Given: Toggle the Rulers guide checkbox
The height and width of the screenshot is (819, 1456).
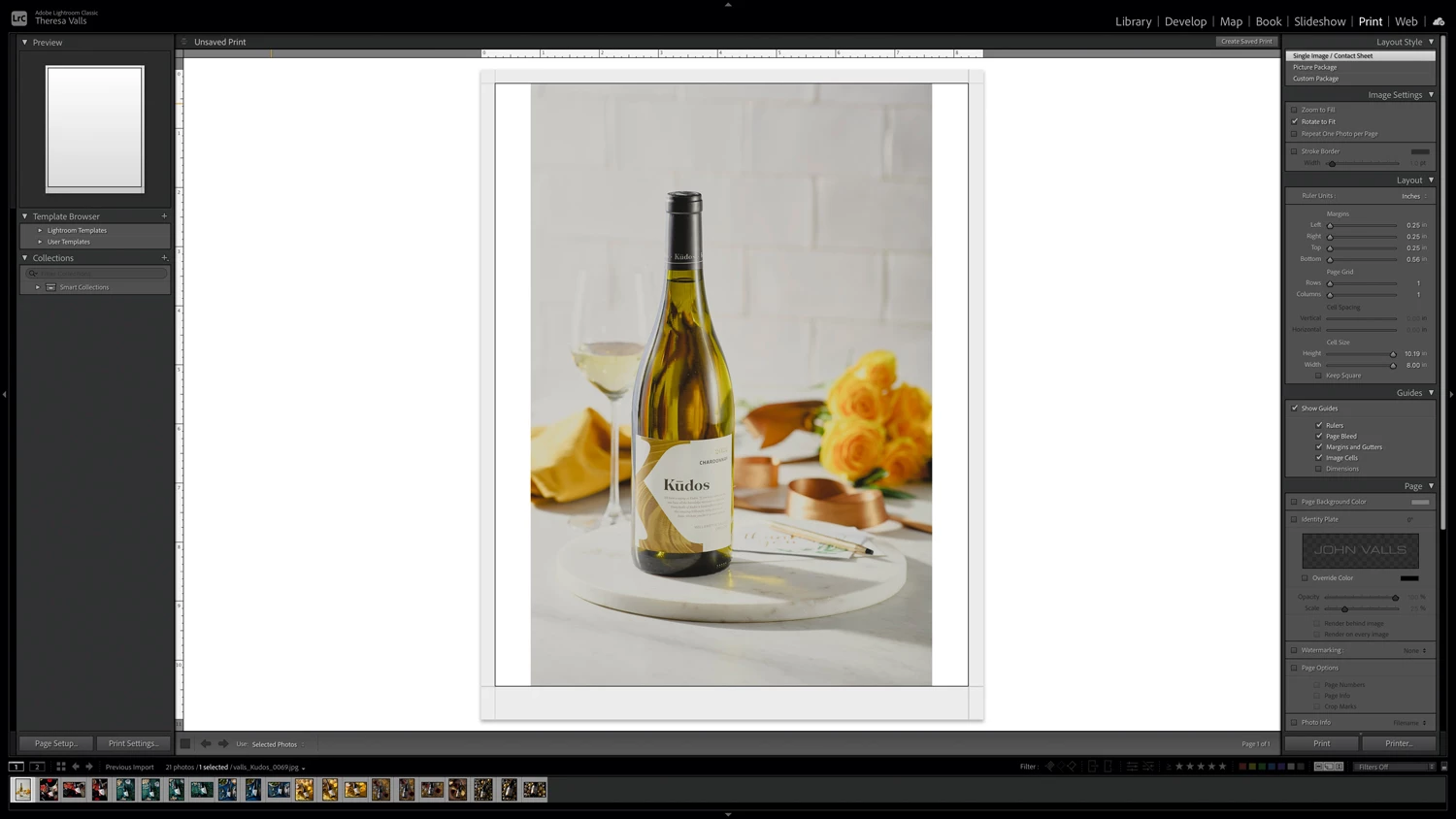Looking at the screenshot, I should [1318, 425].
